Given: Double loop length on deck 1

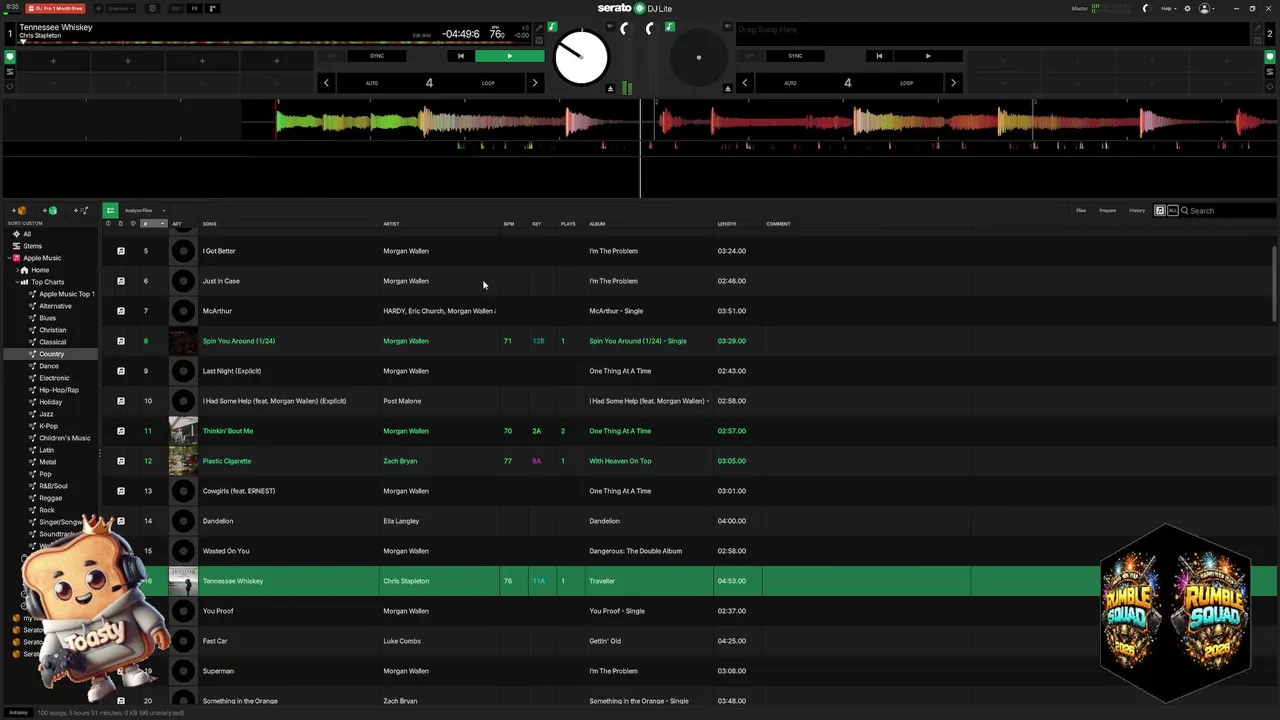Looking at the screenshot, I should pyautogui.click(x=534, y=83).
